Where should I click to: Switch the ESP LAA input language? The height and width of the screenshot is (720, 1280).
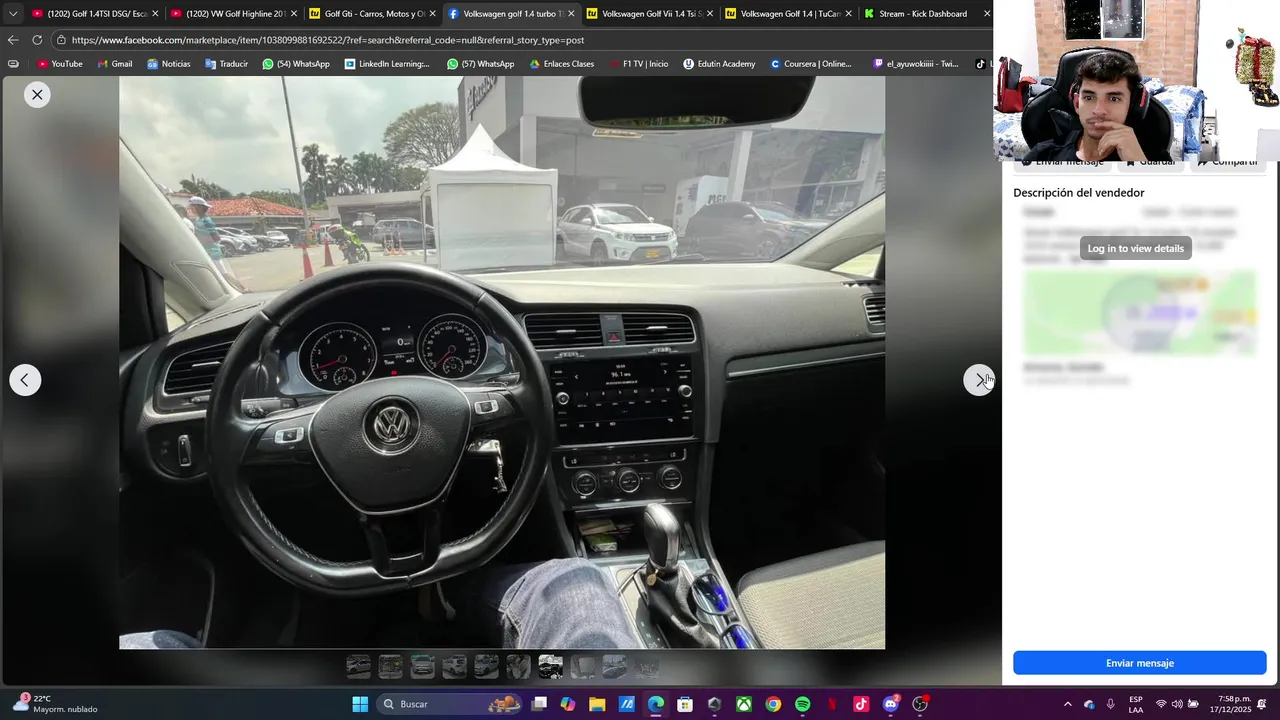1136,704
